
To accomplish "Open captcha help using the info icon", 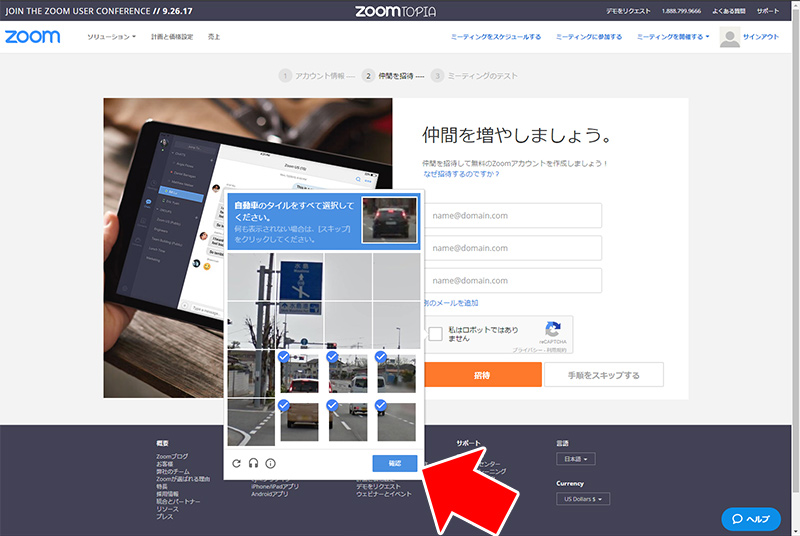I will point(270,463).
